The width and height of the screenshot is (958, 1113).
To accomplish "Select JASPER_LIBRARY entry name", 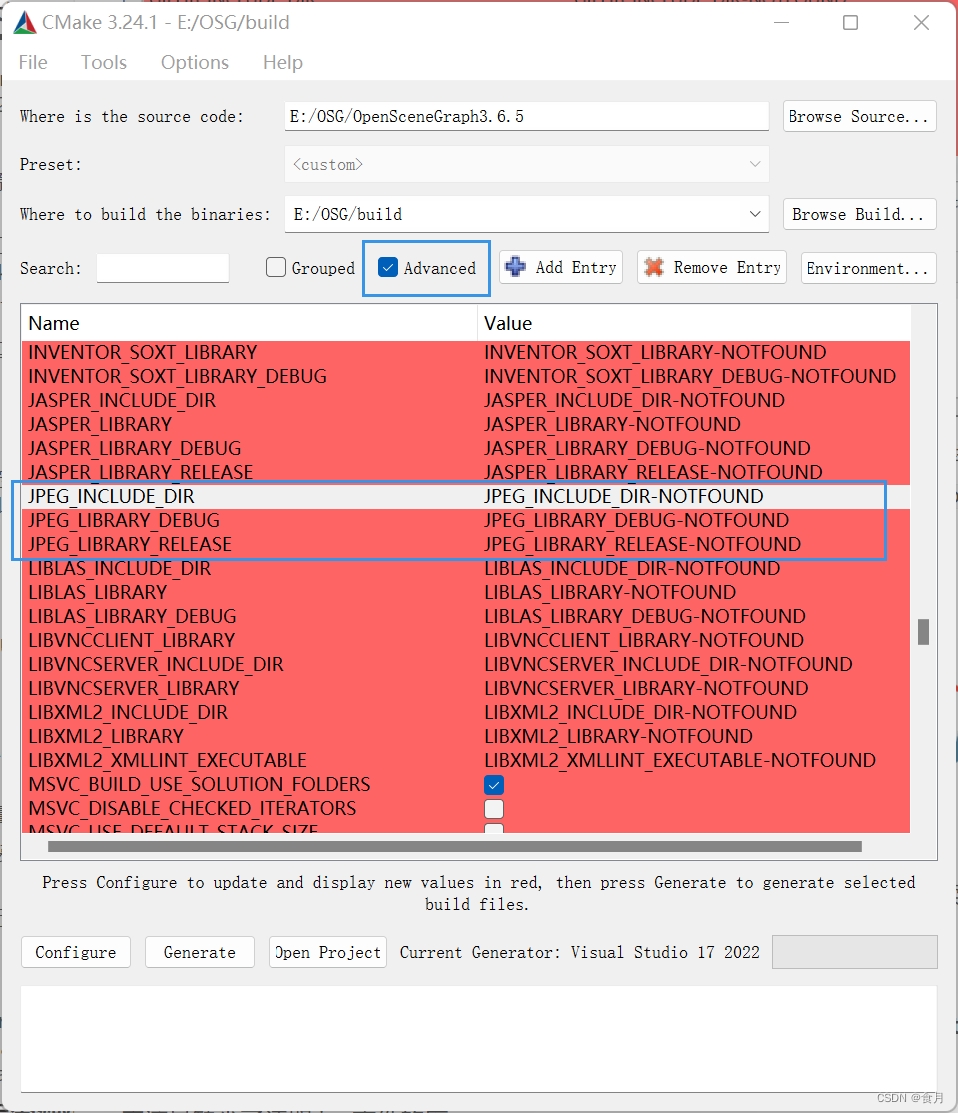I will (x=100, y=424).
